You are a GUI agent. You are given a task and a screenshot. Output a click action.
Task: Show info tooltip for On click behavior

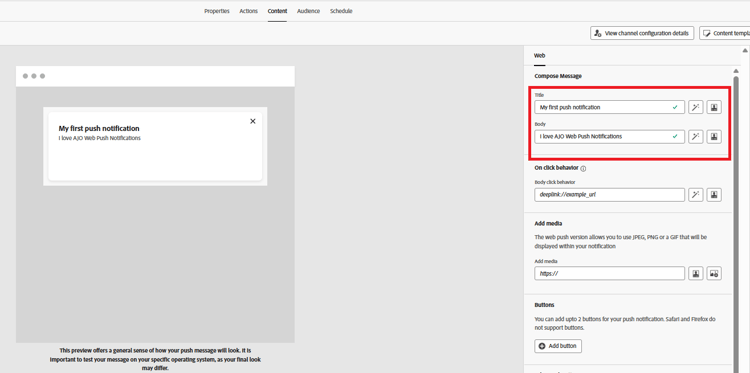[x=583, y=168]
